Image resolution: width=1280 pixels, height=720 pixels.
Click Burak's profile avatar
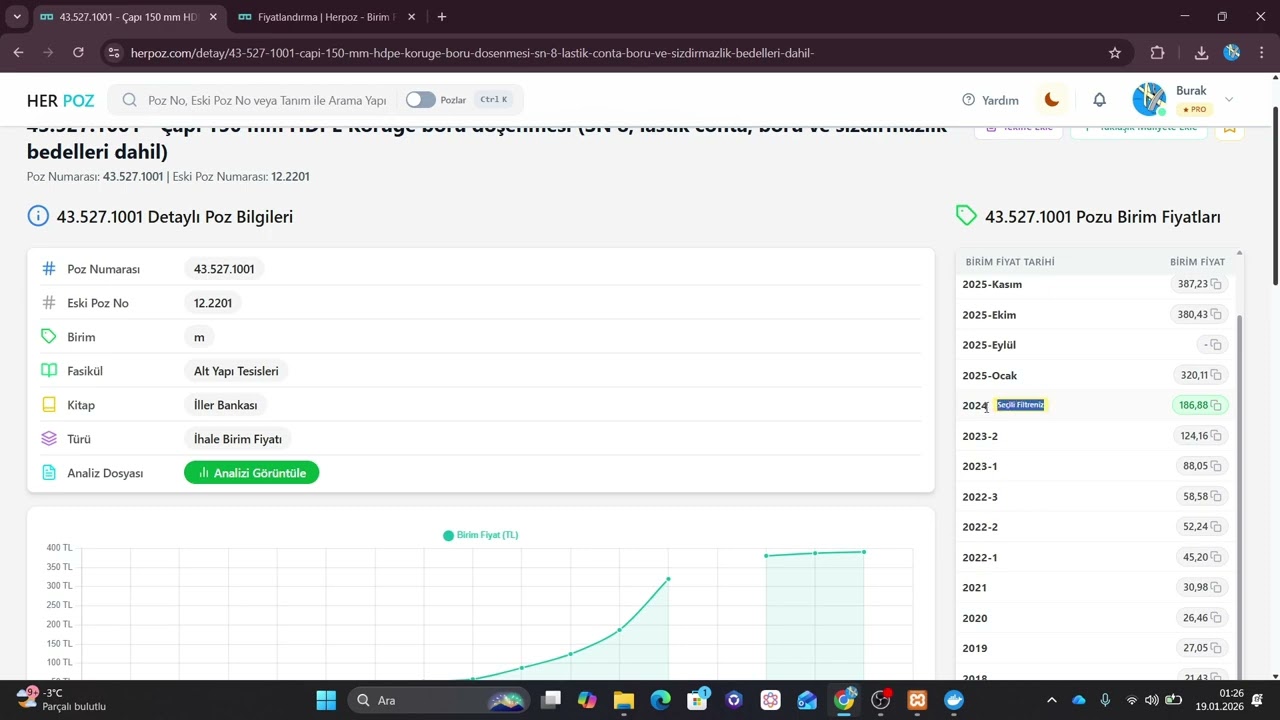[1149, 99]
